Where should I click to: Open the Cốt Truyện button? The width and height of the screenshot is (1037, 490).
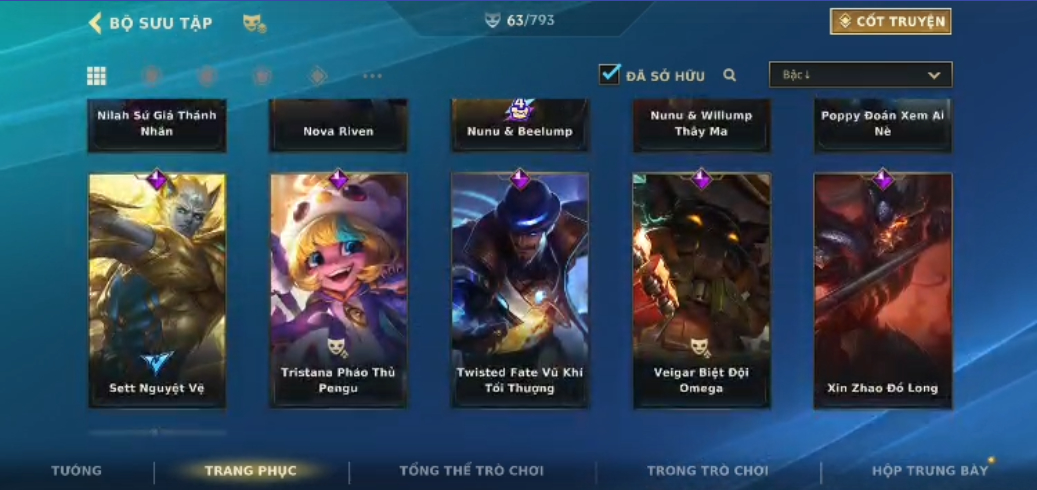(891, 22)
